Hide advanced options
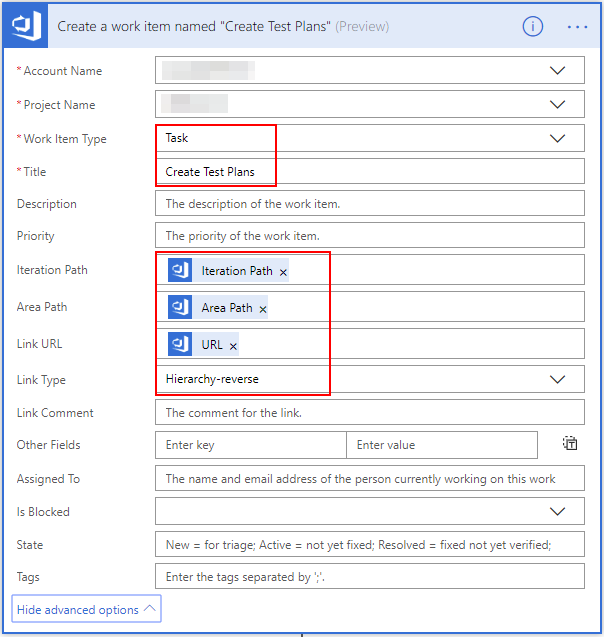Image resolution: width=604 pixels, height=637 pixels. coord(86,609)
